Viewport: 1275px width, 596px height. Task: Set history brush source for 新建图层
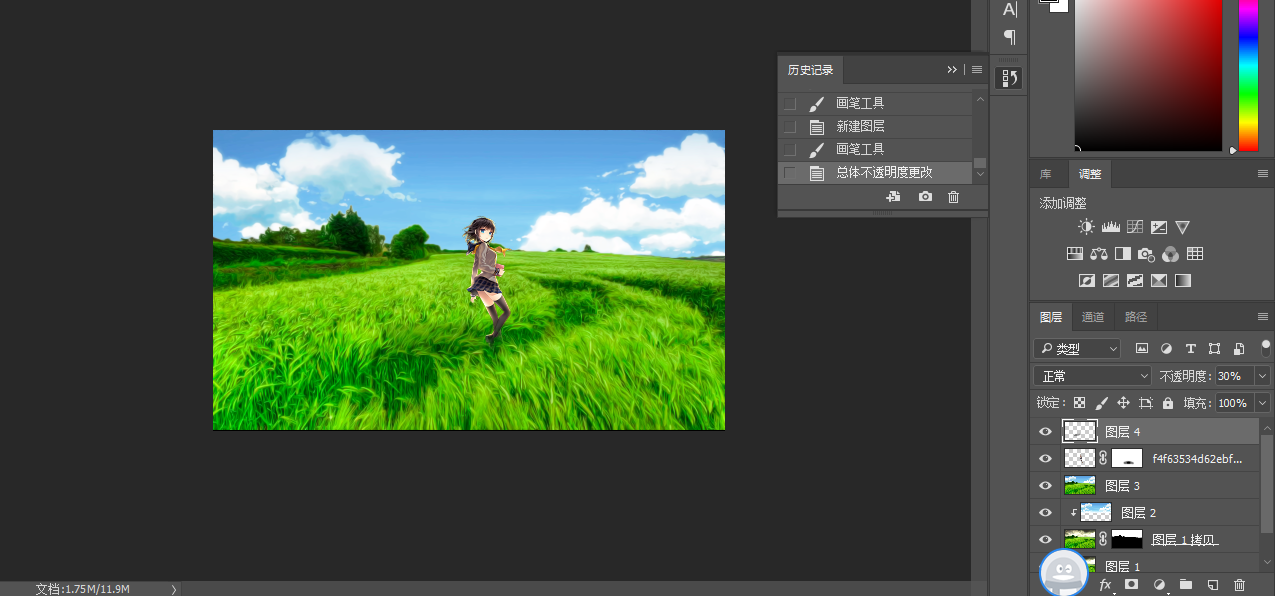(790, 127)
